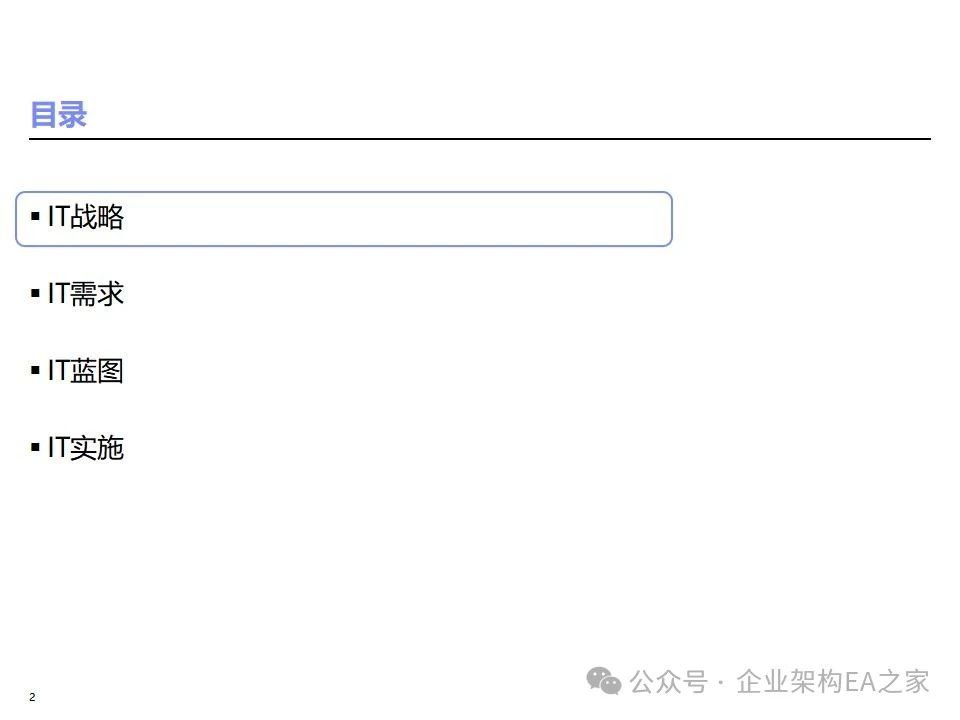Click the 录 character in the title
The height and width of the screenshot is (720, 960).
pos(73,114)
